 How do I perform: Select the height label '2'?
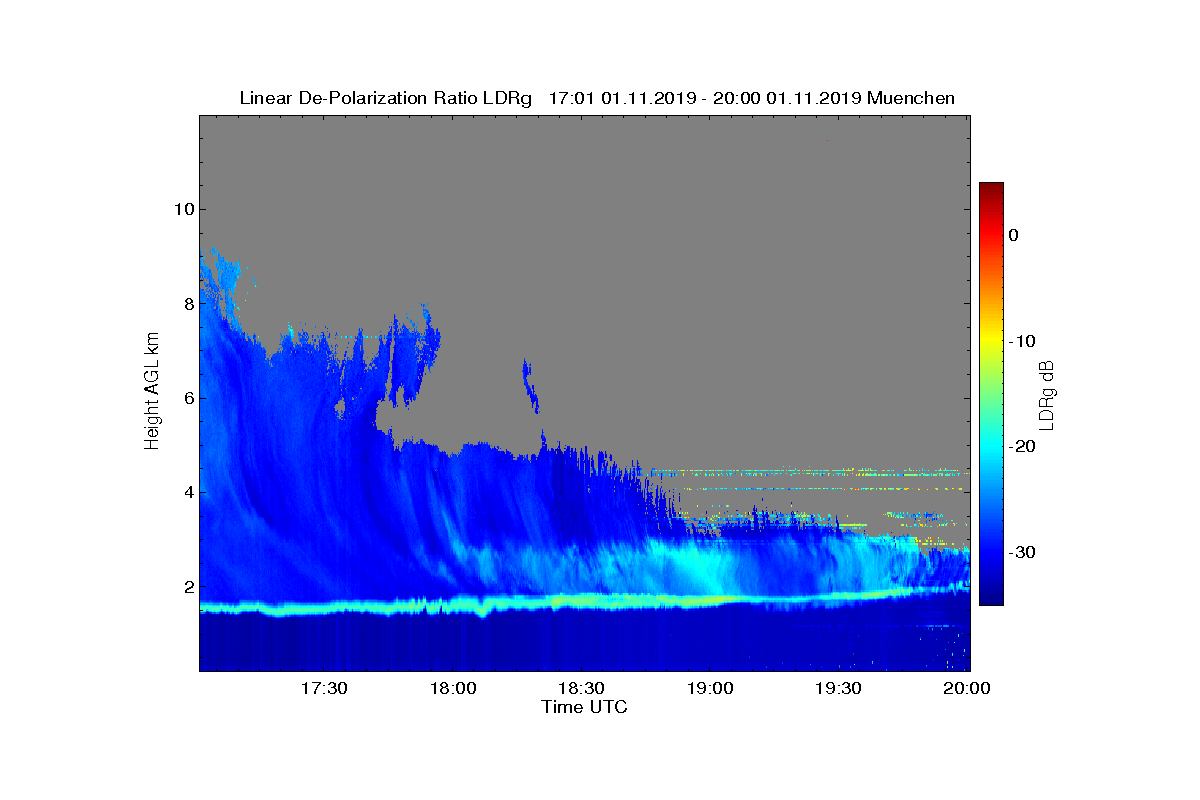pyautogui.click(x=187, y=587)
